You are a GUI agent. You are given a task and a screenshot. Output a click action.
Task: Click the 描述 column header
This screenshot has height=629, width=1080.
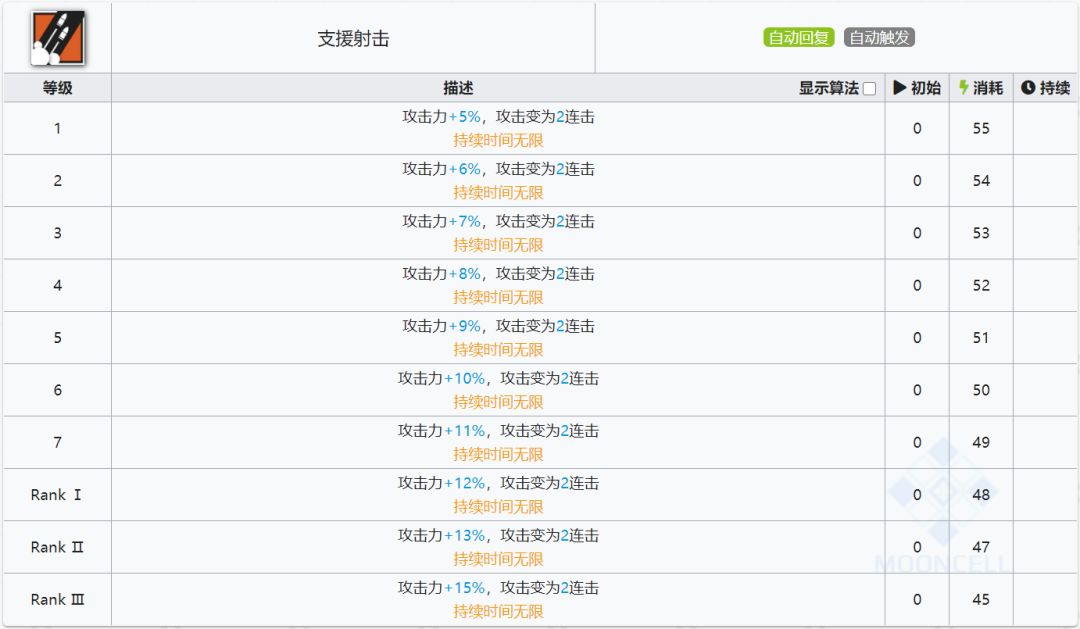[x=458, y=88]
